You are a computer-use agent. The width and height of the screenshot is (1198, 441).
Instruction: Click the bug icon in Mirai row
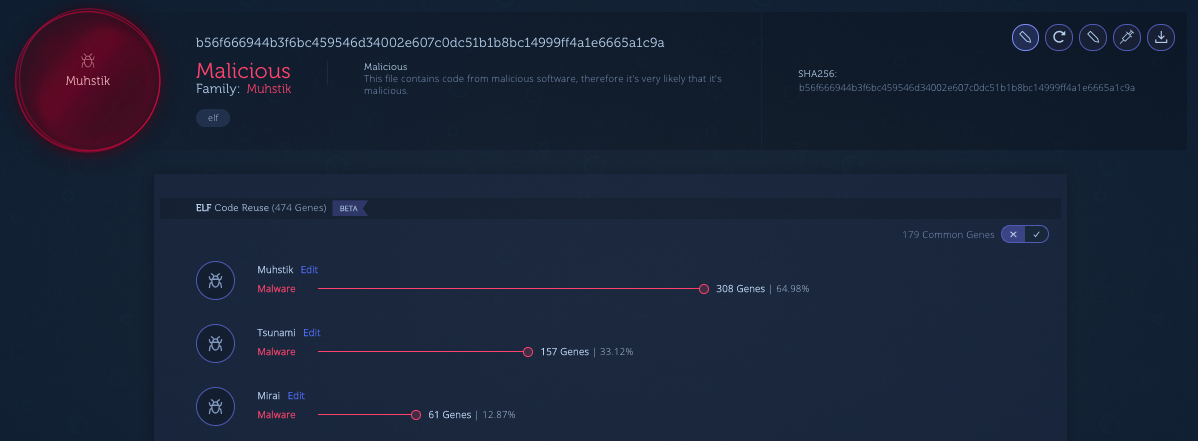(215, 407)
